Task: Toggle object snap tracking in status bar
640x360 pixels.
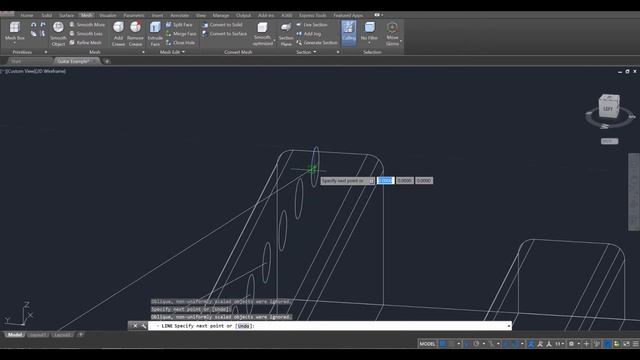Action: 506,344
